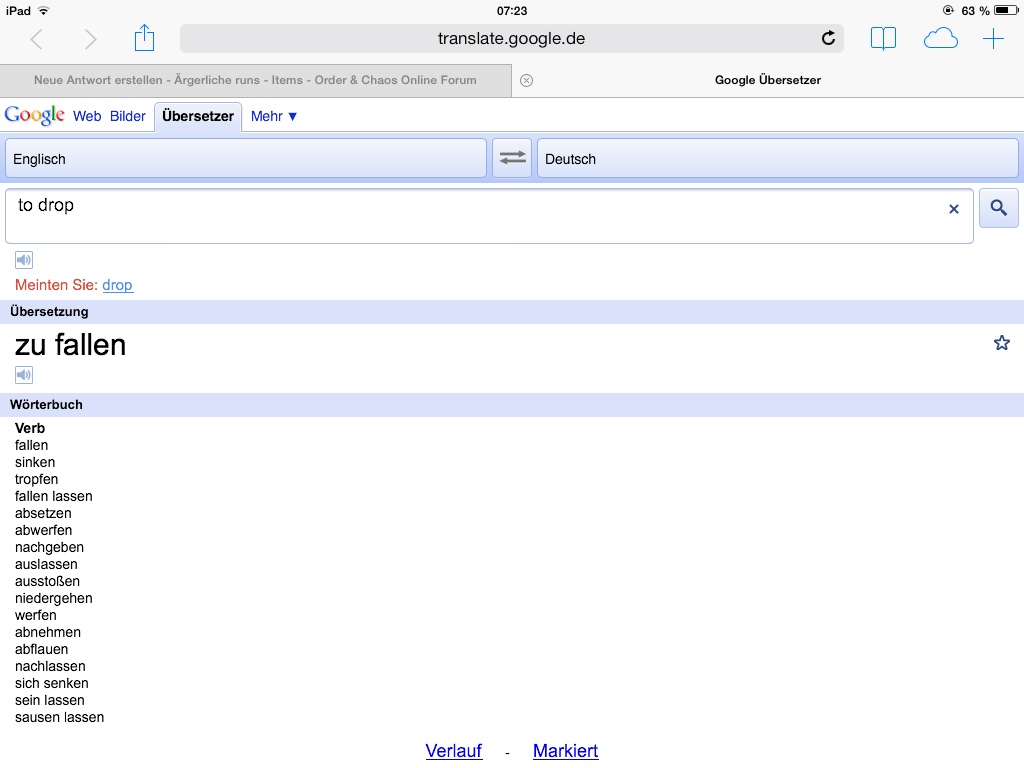Go back with Safari's back arrow
This screenshot has height=768, width=1024.
click(x=37, y=39)
